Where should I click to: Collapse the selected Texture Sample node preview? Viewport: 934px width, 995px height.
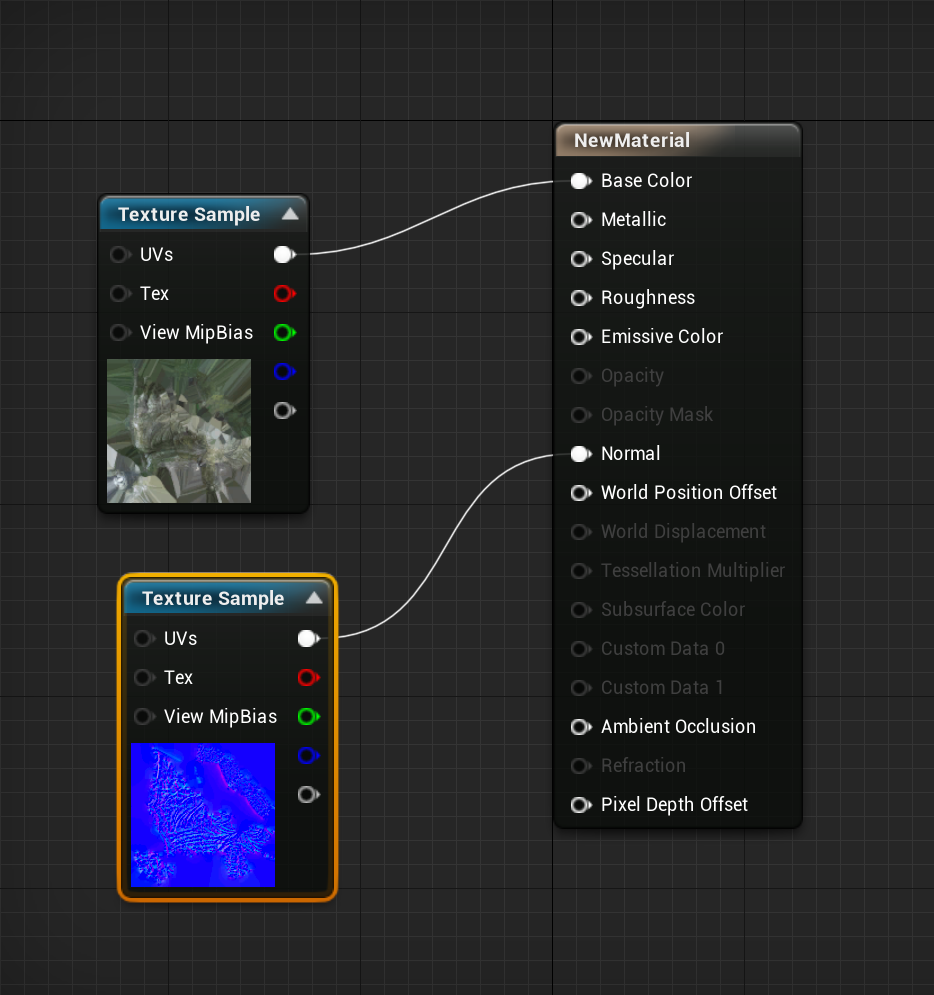pos(315,598)
